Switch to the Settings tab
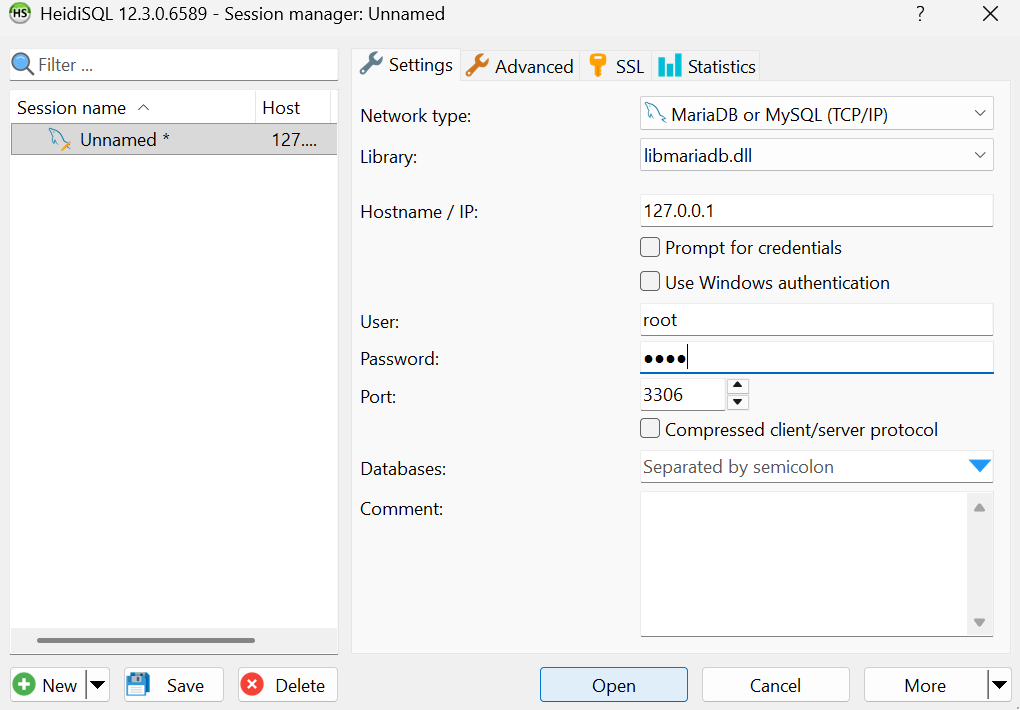This screenshot has width=1020, height=710. point(406,64)
